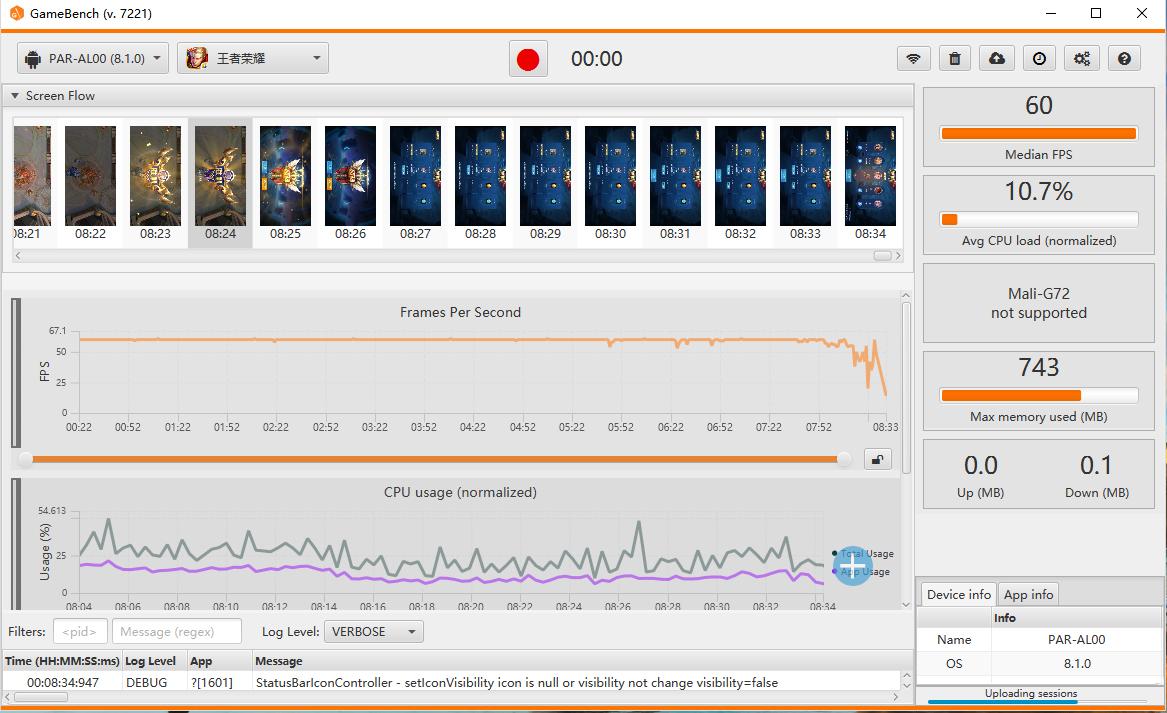Open the clock history icon
The width and height of the screenshot is (1167, 713).
(1040, 59)
